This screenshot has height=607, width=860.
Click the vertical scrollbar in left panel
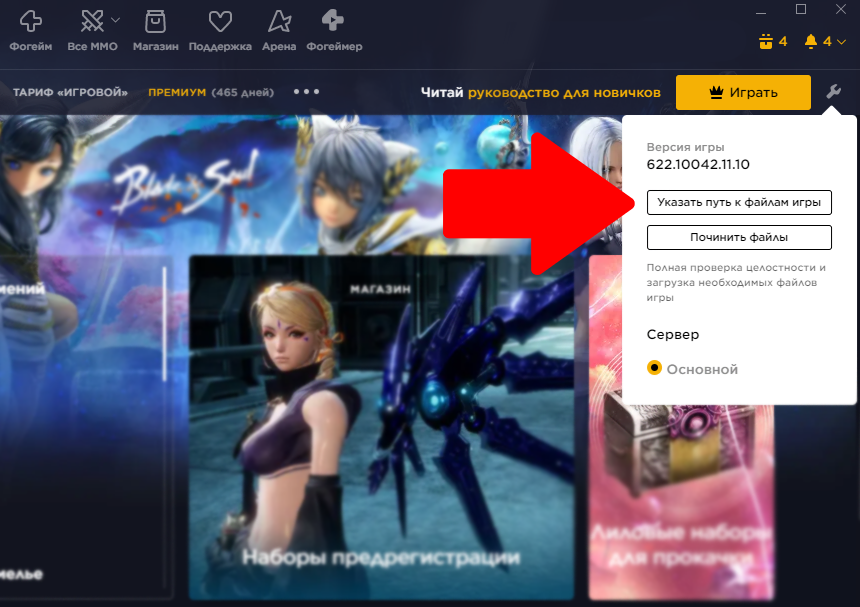(x=165, y=324)
